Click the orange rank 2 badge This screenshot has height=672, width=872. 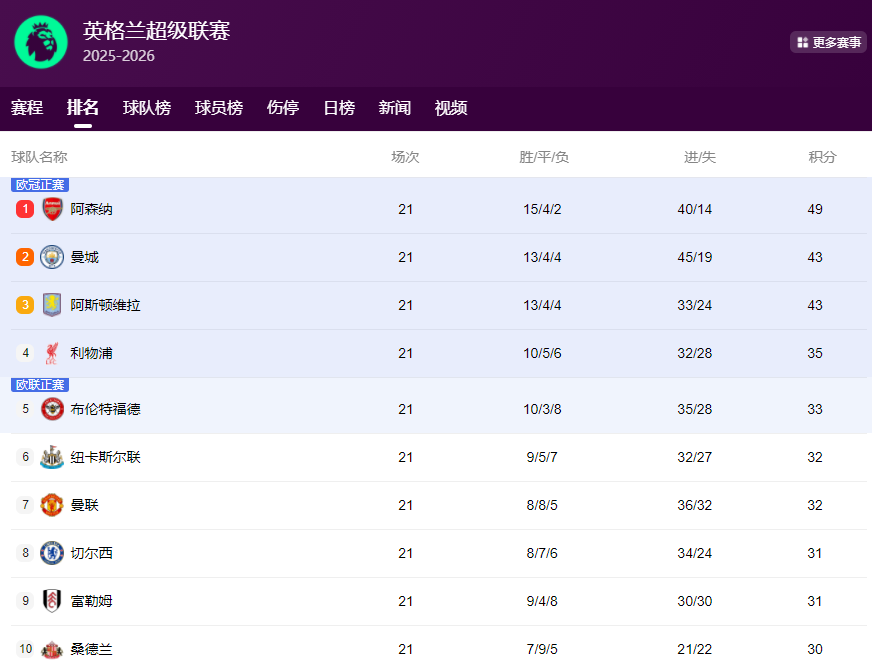coord(25,257)
